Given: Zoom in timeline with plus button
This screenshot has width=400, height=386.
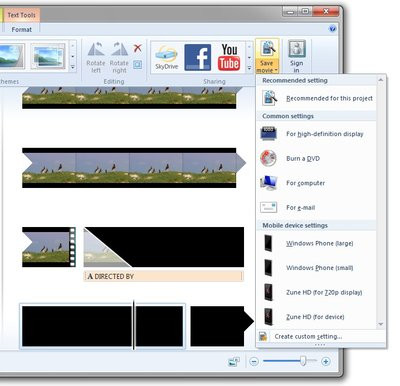Looking at the screenshot, I should tap(326, 361).
